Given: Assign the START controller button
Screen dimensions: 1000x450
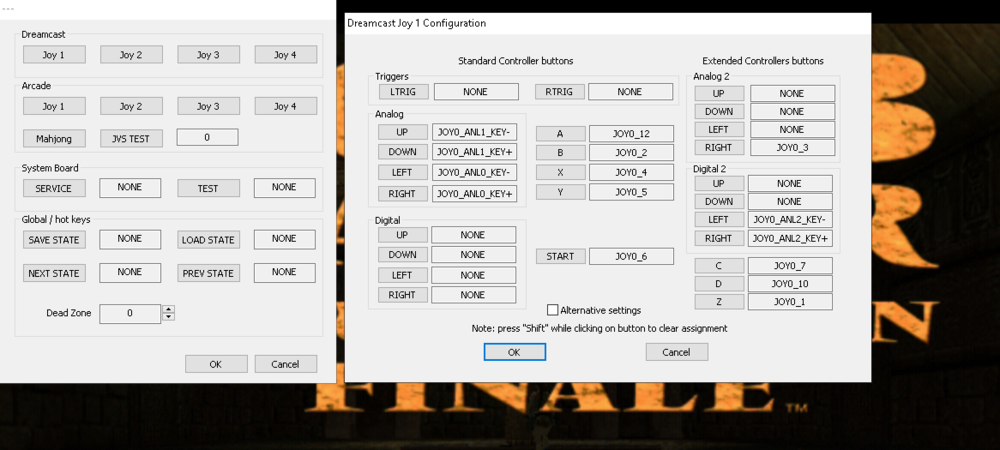Looking at the screenshot, I should click(x=561, y=256).
